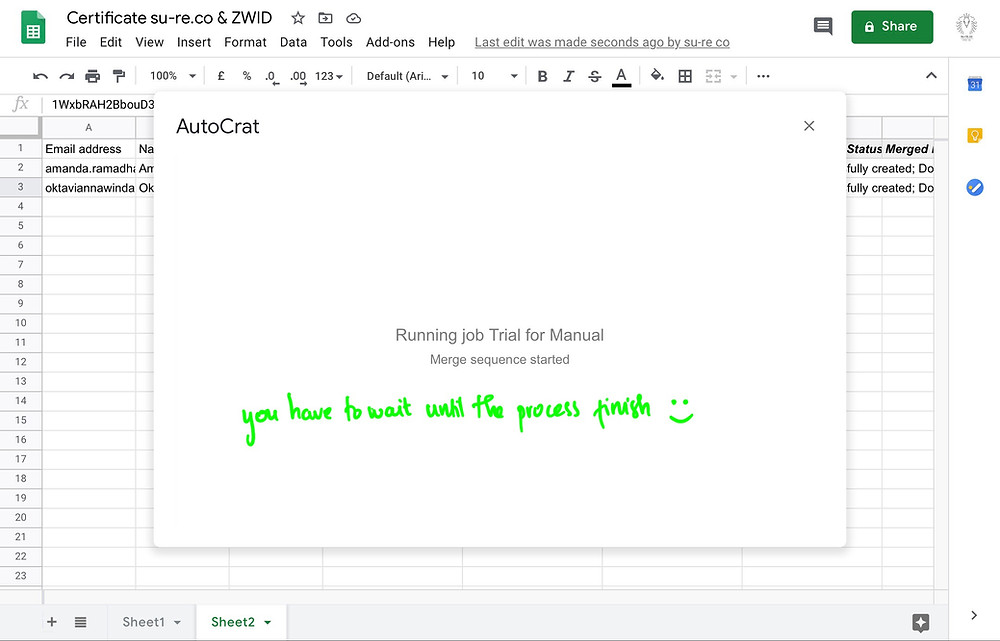
Task: Open Google Tasks in the side panel
Action: (x=974, y=188)
